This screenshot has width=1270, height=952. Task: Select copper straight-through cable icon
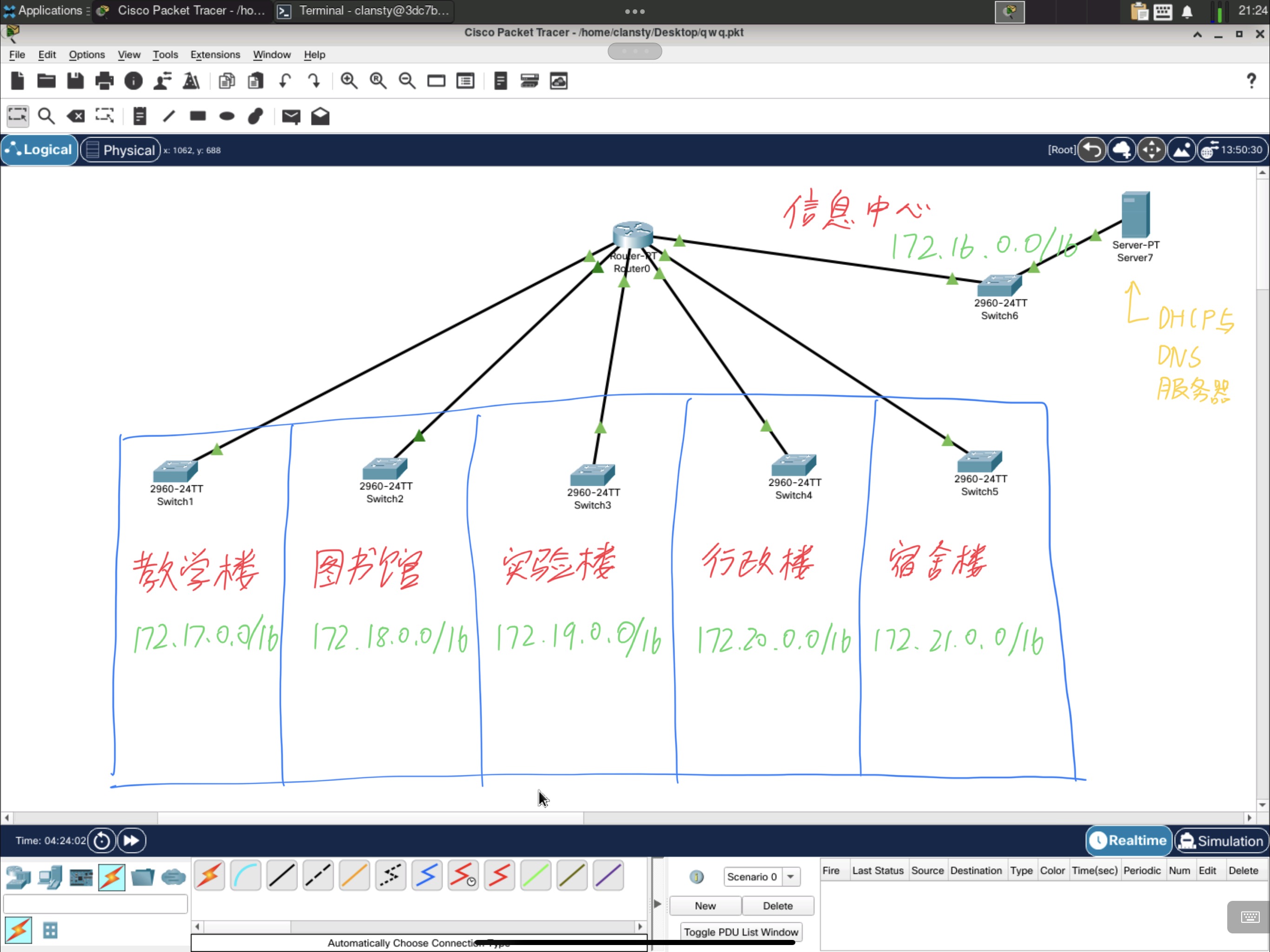281,876
